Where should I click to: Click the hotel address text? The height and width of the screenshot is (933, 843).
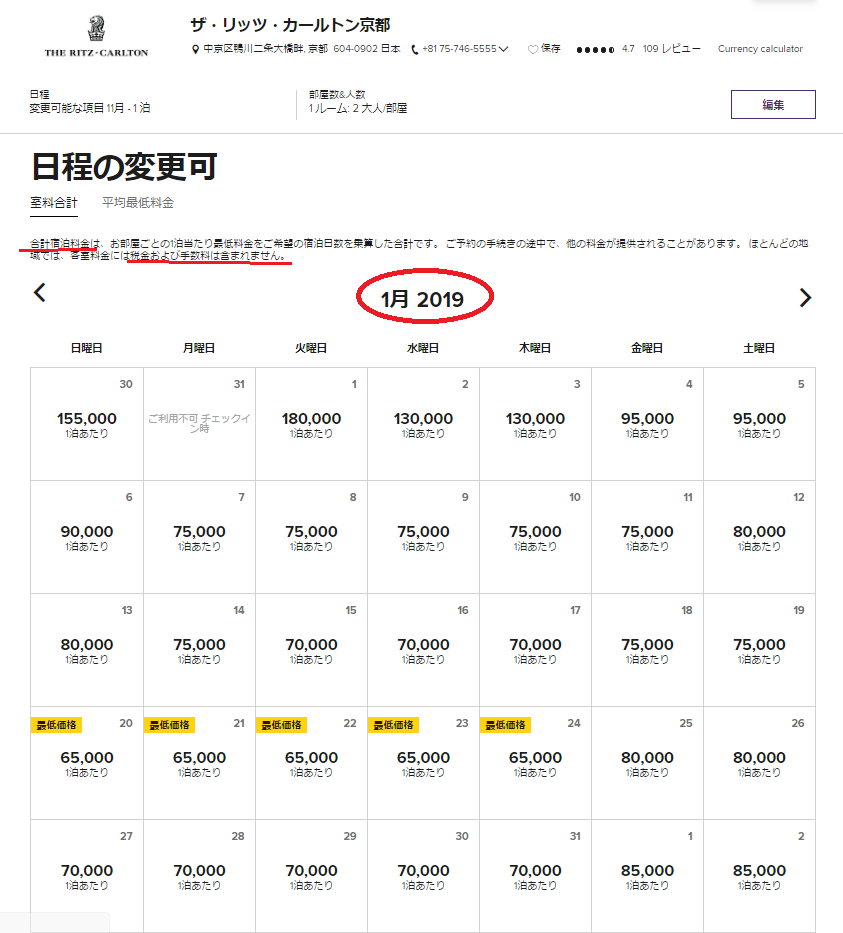point(302,49)
